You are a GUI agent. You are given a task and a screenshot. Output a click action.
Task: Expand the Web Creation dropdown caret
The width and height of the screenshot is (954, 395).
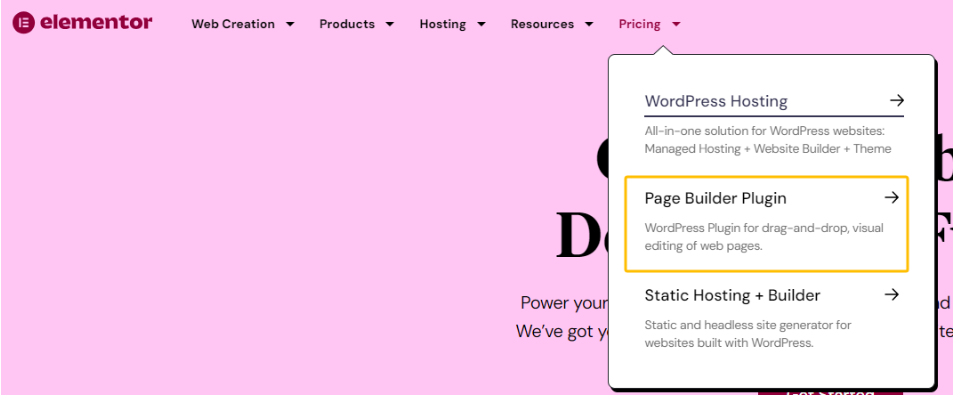[290, 24]
